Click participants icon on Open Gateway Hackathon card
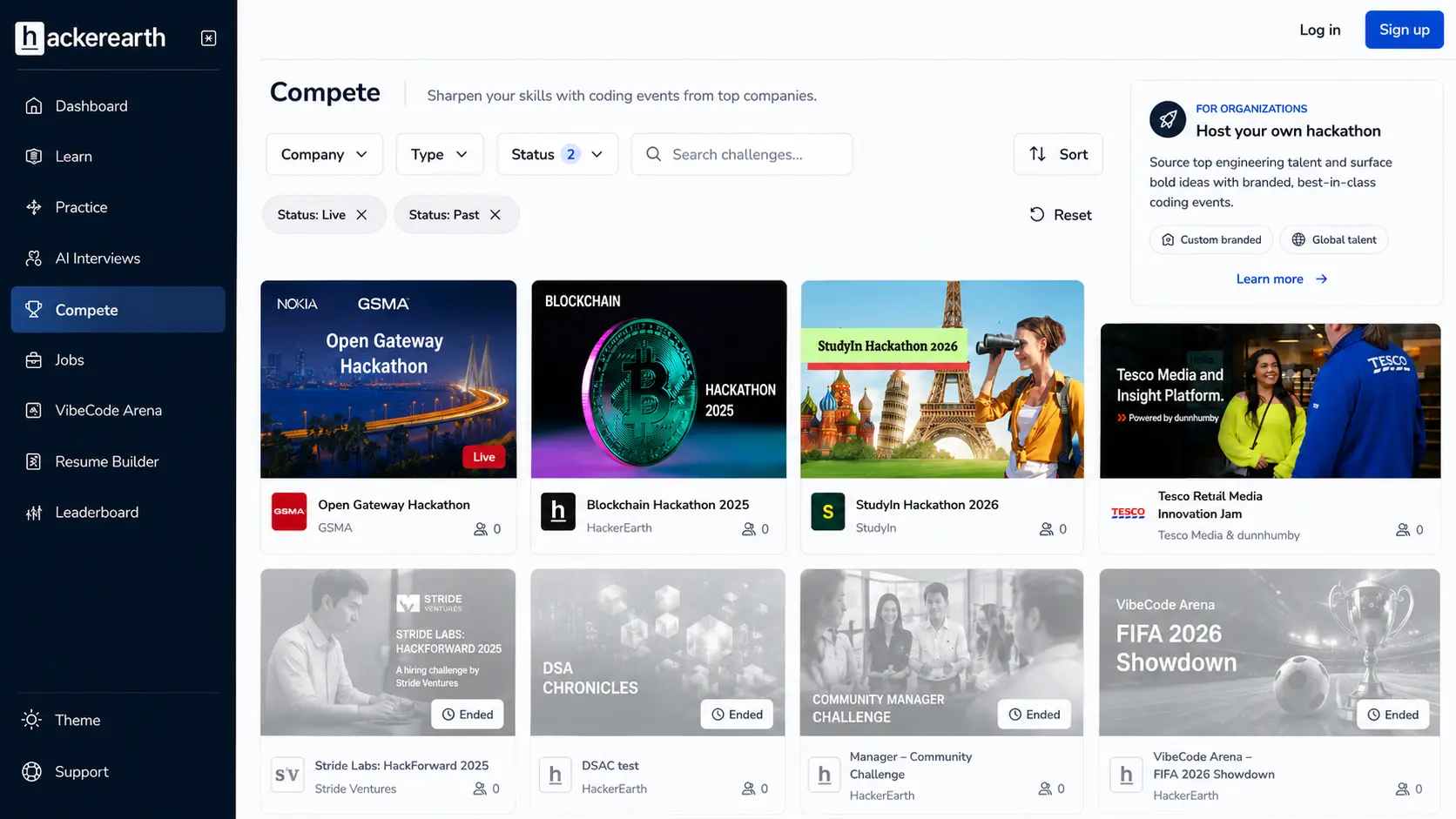 click(x=480, y=529)
